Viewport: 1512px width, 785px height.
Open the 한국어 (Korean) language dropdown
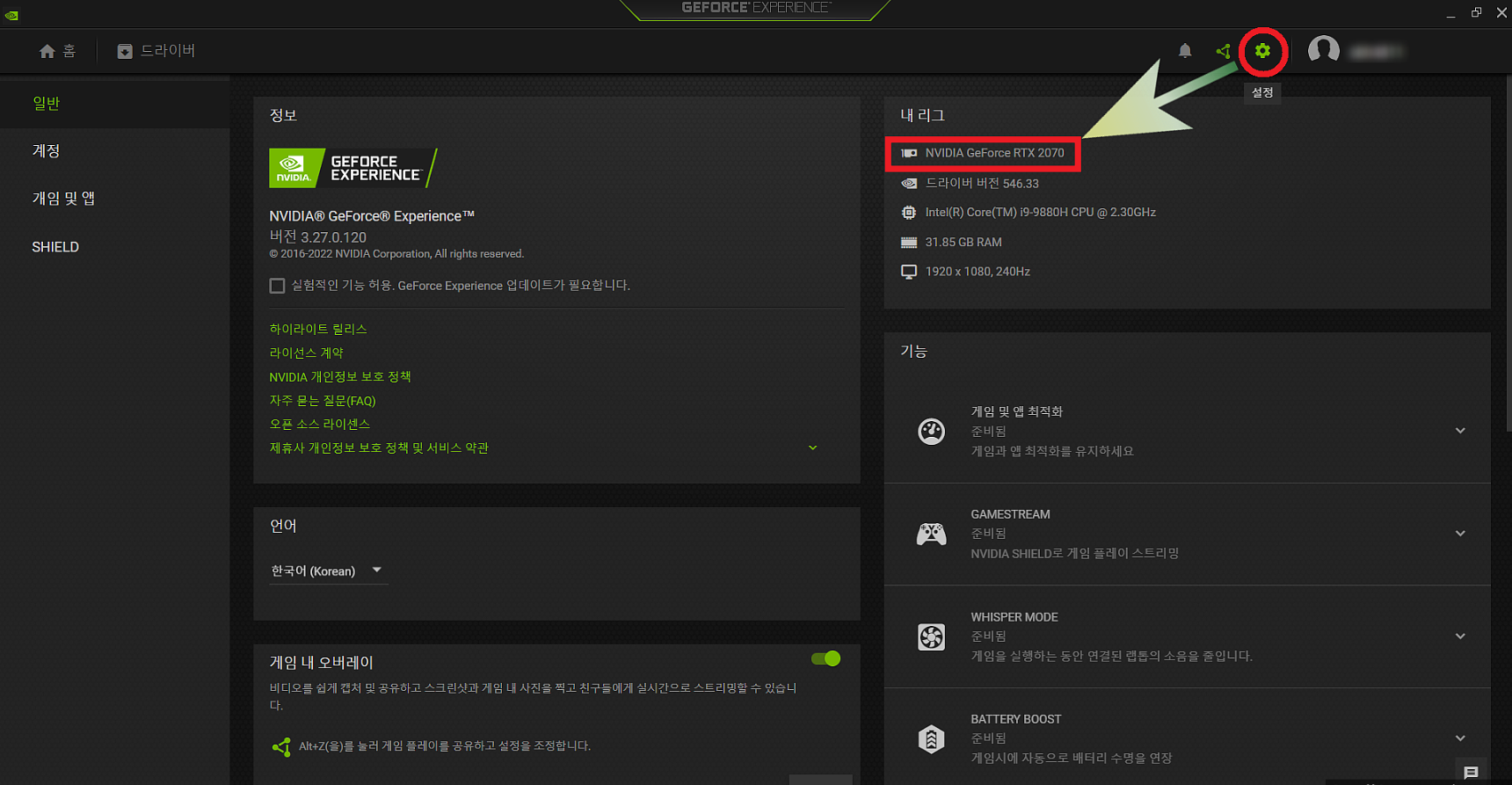327,571
